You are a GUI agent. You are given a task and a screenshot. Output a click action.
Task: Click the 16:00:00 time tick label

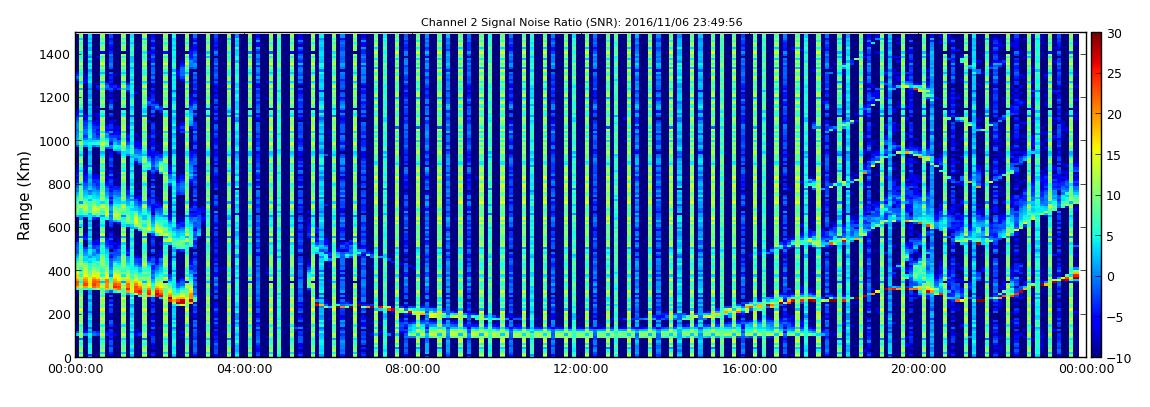click(748, 370)
